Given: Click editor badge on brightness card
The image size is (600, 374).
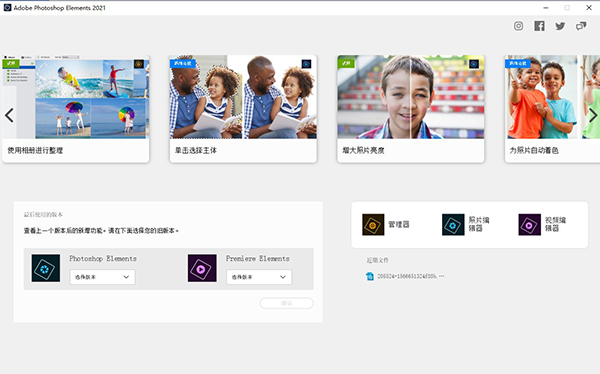Looking at the screenshot, I should coord(474,64).
